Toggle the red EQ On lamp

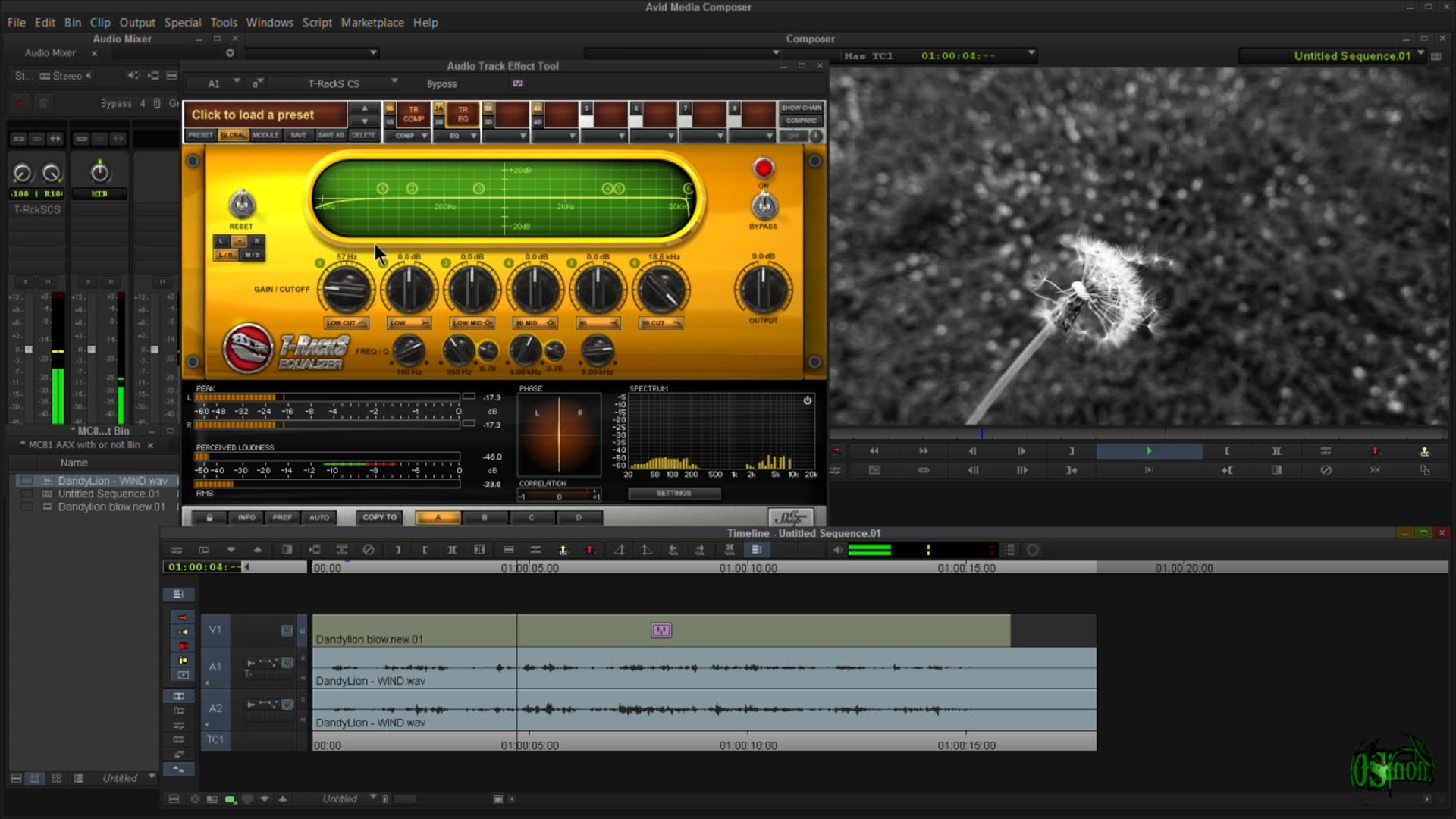pos(763,168)
